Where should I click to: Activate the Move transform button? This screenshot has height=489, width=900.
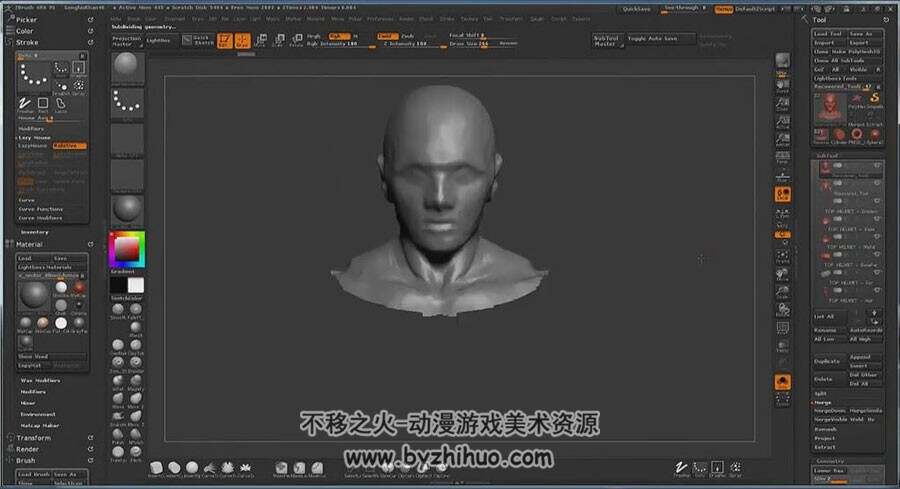pyautogui.click(x=261, y=40)
